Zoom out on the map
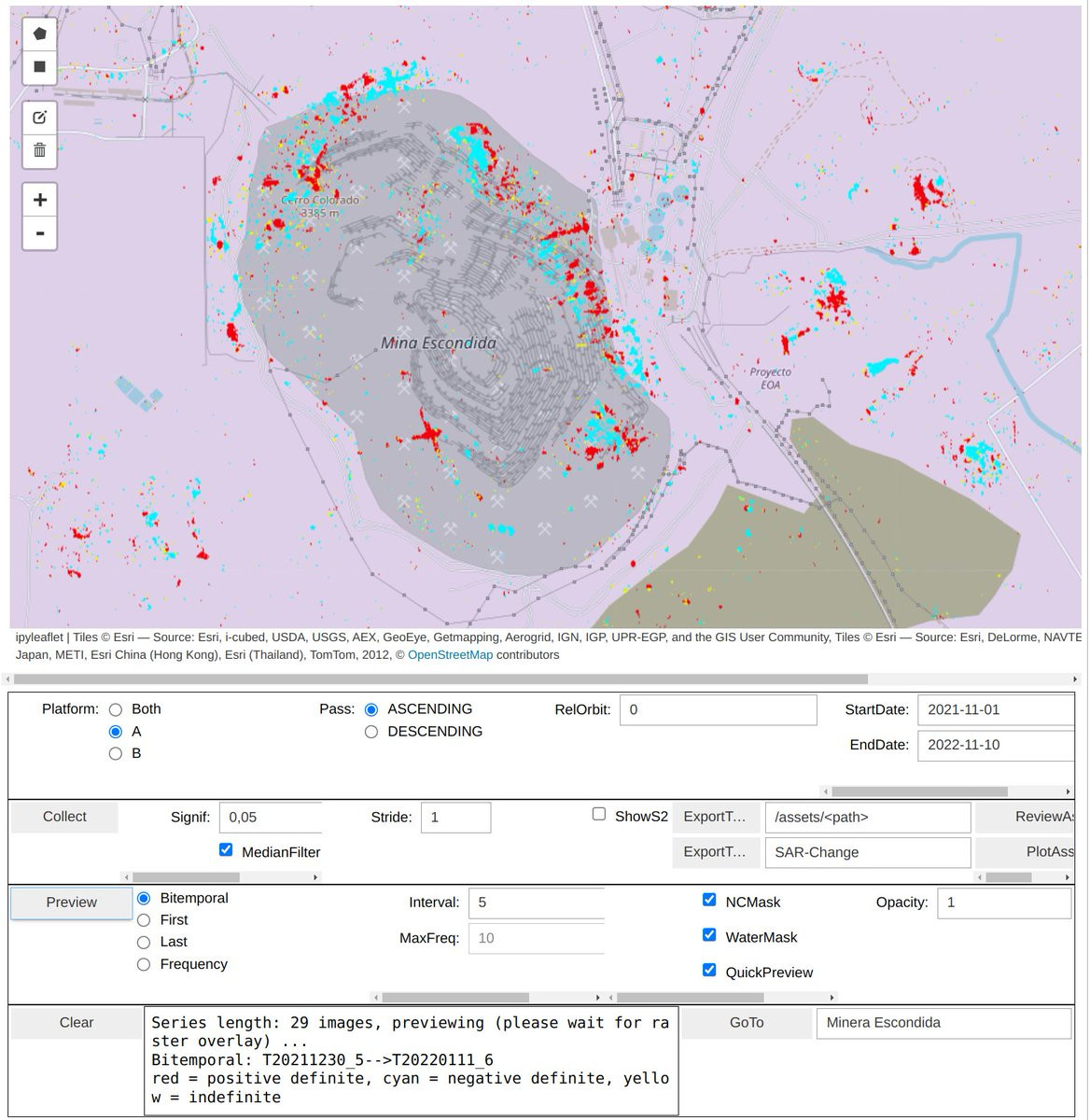The height and width of the screenshot is (1120, 1090). [39, 233]
